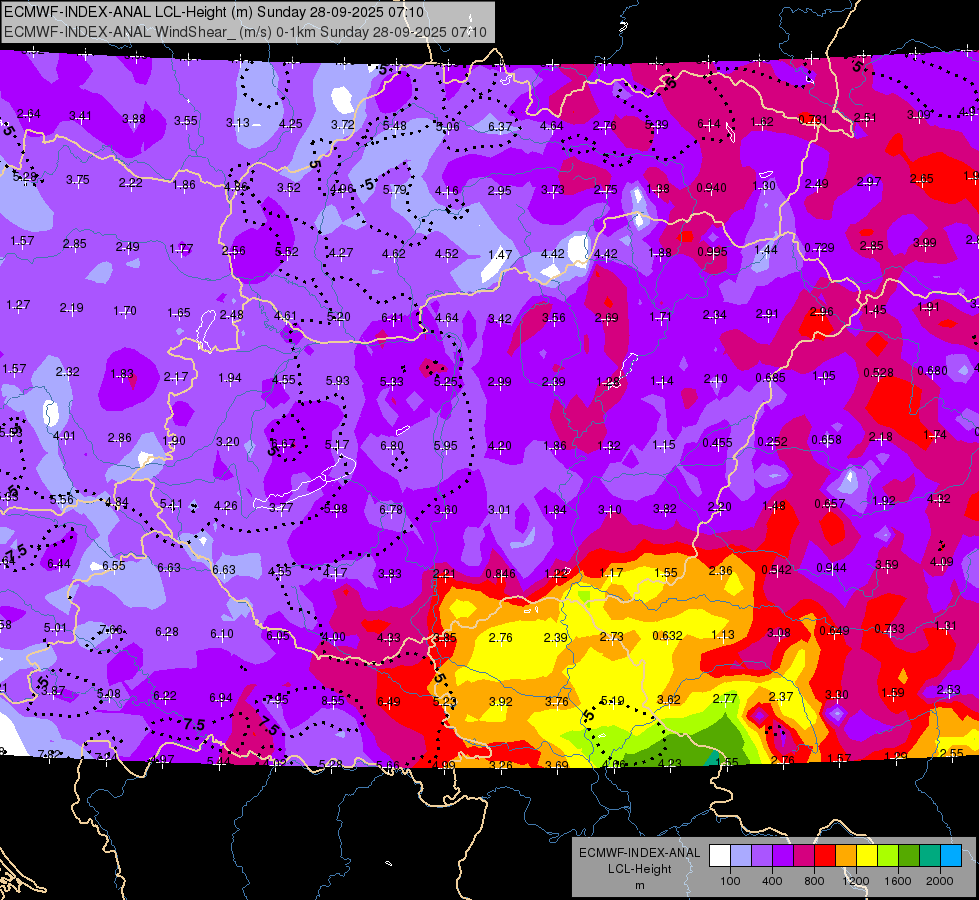Click wind shear value 3.72

click(343, 125)
